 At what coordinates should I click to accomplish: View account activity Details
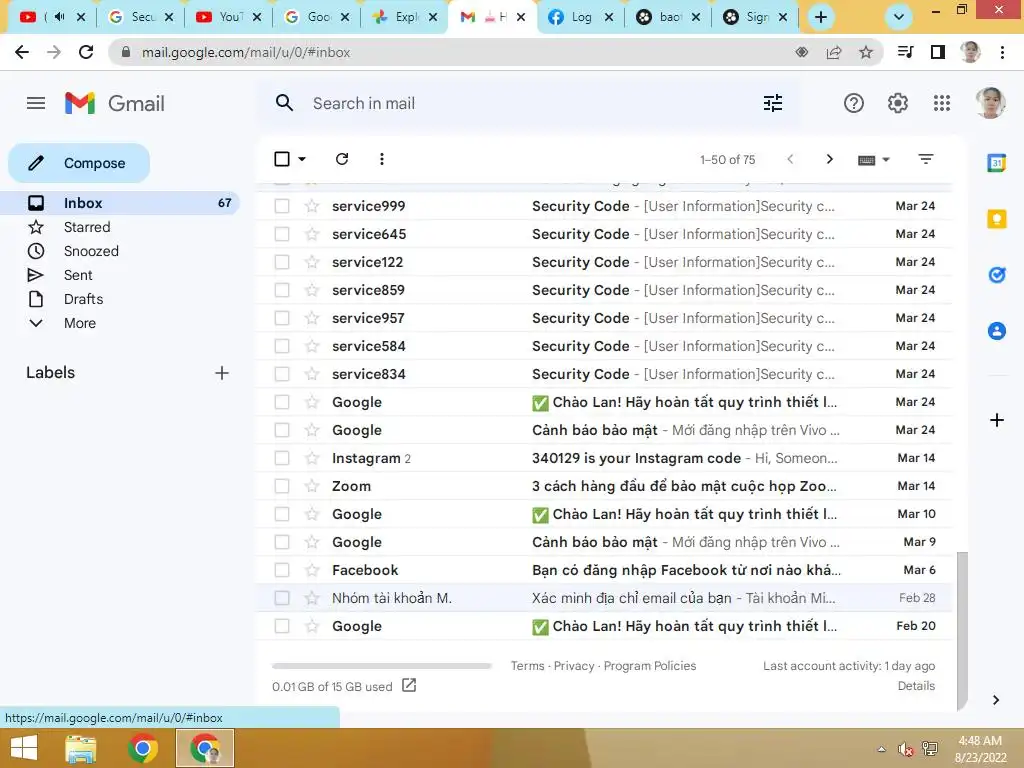916,686
